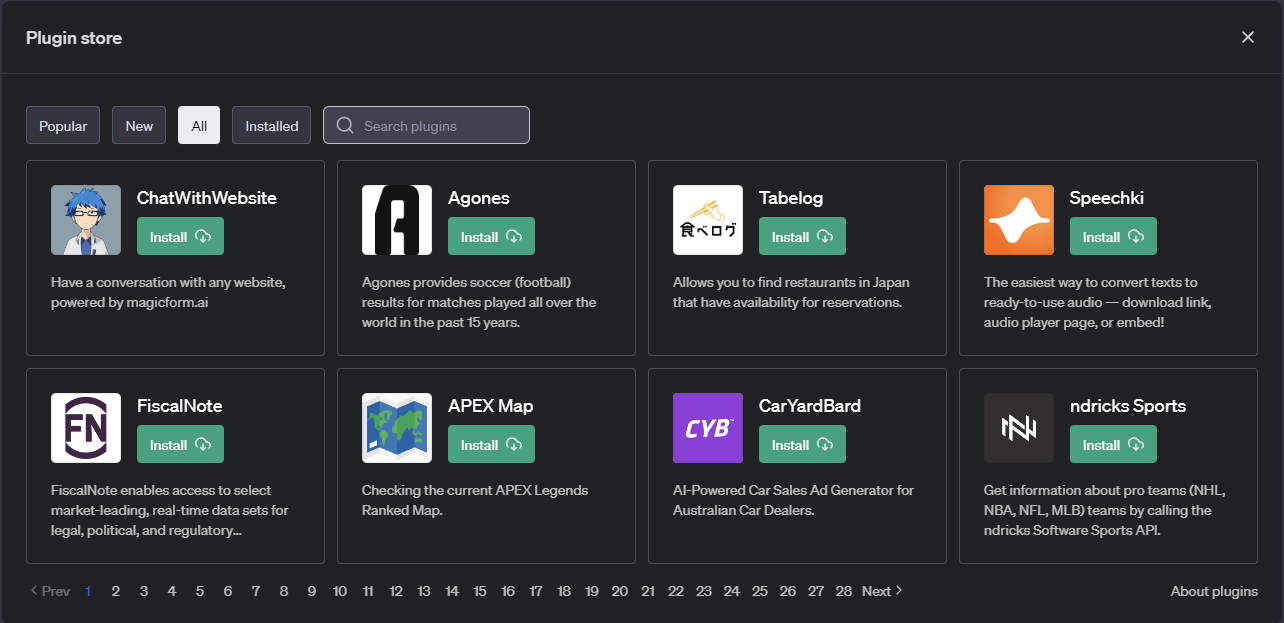Viewport: 1284px width, 623px height.
Task: Open page 21
Action: tap(648, 591)
